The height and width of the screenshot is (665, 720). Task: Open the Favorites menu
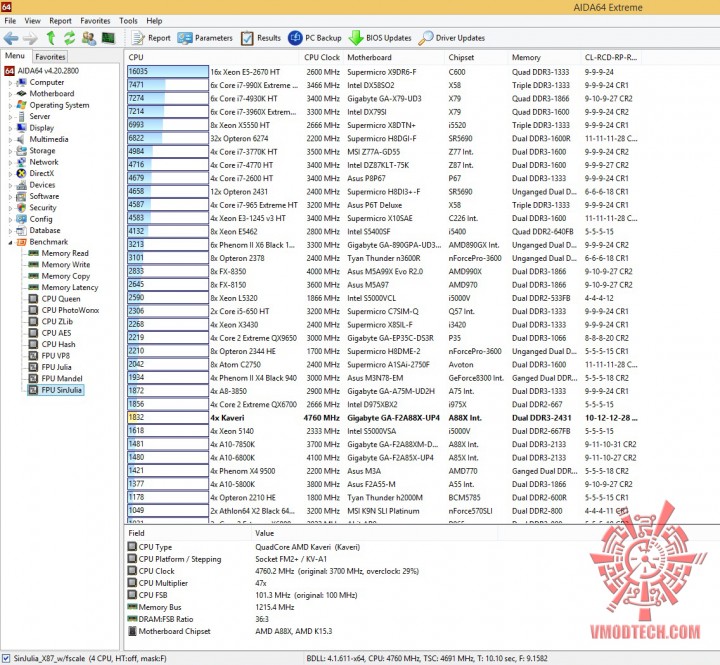(95, 21)
